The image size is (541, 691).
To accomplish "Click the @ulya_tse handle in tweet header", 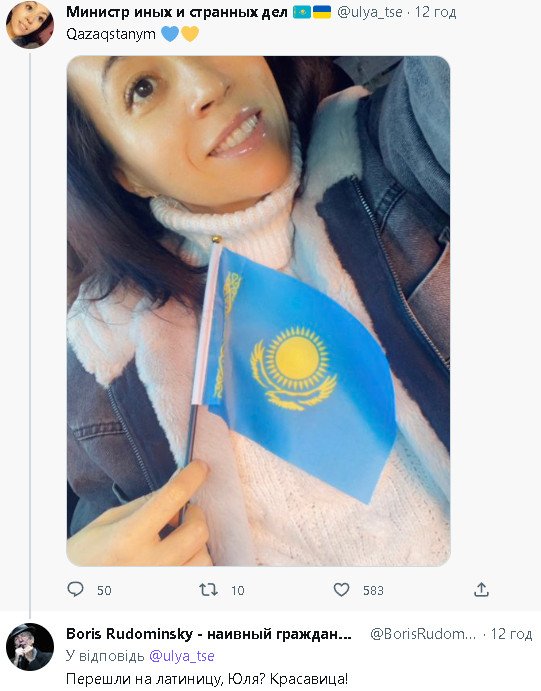I will click(x=370, y=12).
